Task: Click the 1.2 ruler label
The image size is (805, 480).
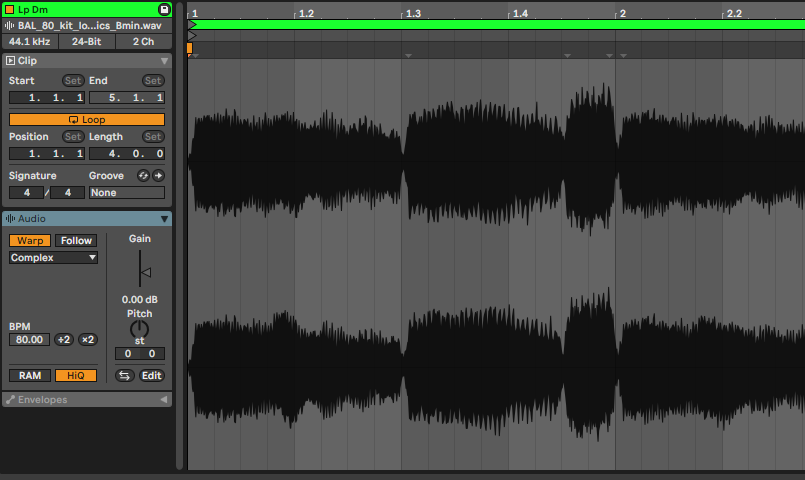Action: 306,13
